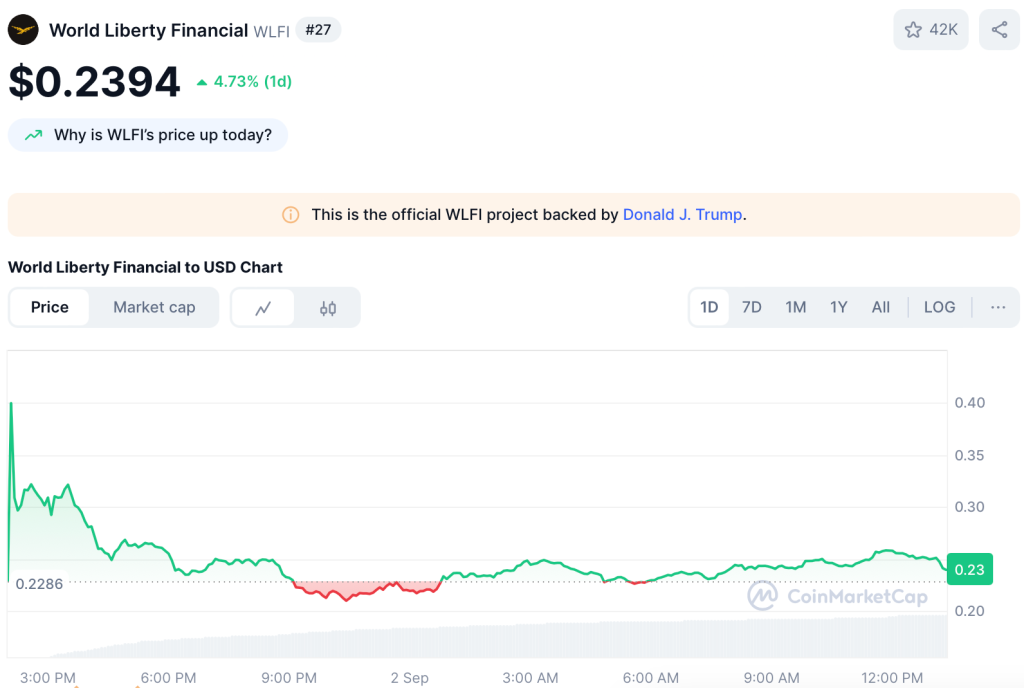Screen dimensions: 1024x688
Task: Click the World Liberty Financial coin logo
Action: pos(22,29)
